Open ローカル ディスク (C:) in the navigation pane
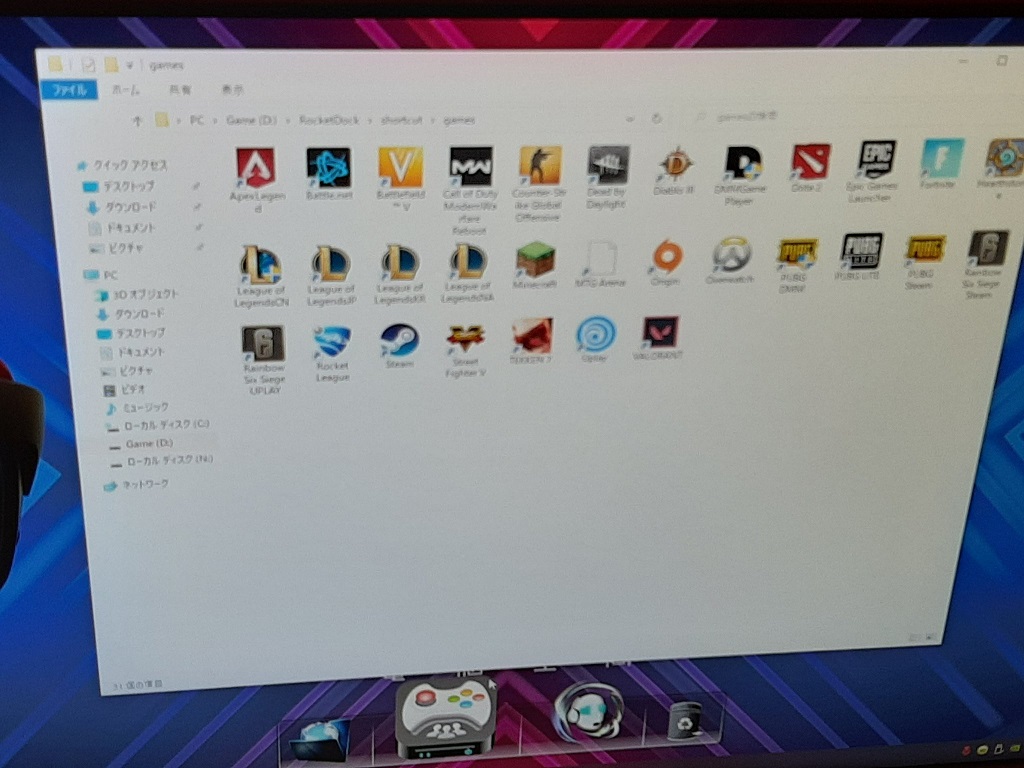Image resolution: width=1024 pixels, height=768 pixels. click(158, 426)
